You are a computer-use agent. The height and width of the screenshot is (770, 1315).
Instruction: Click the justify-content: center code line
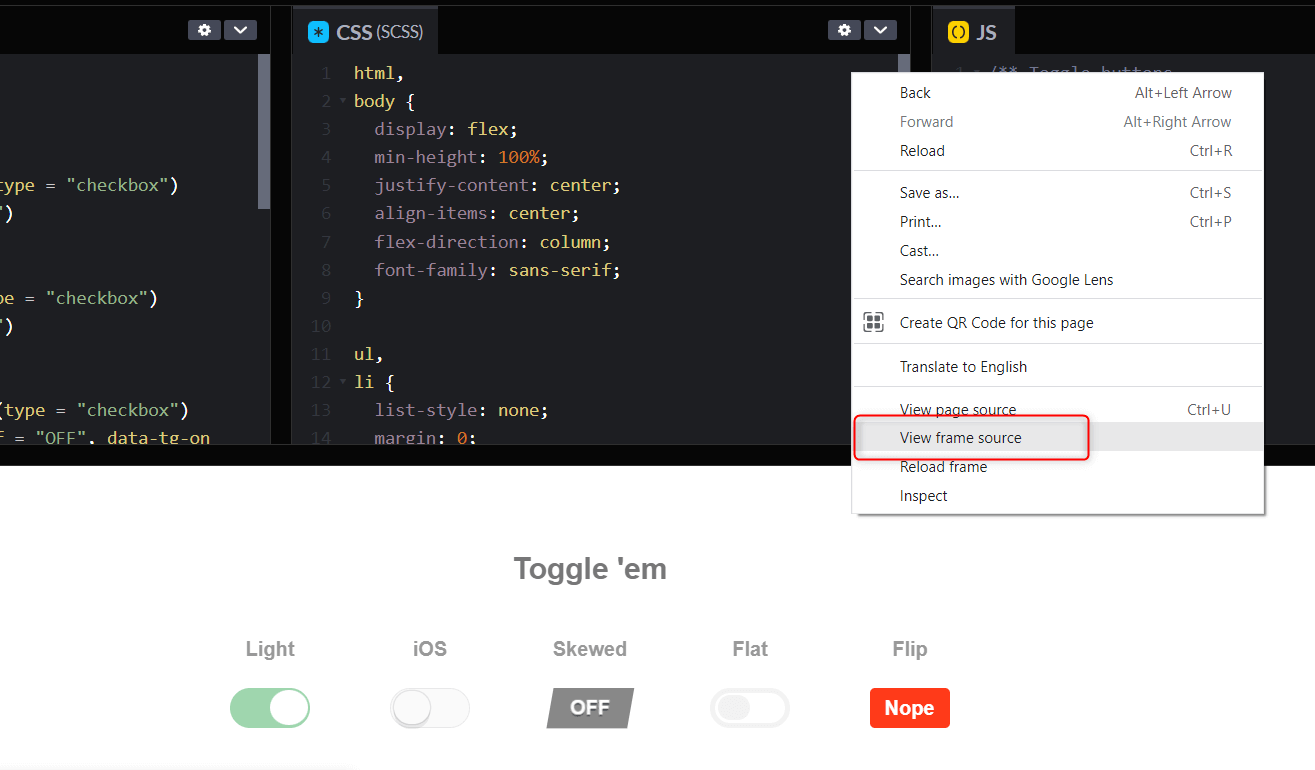coord(498,185)
